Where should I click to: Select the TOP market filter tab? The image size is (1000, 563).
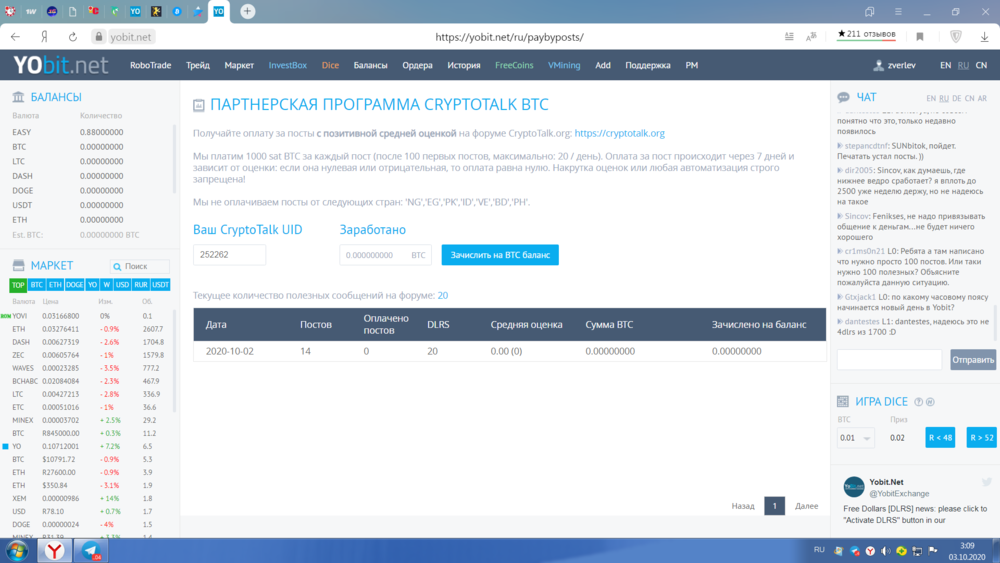click(x=18, y=284)
